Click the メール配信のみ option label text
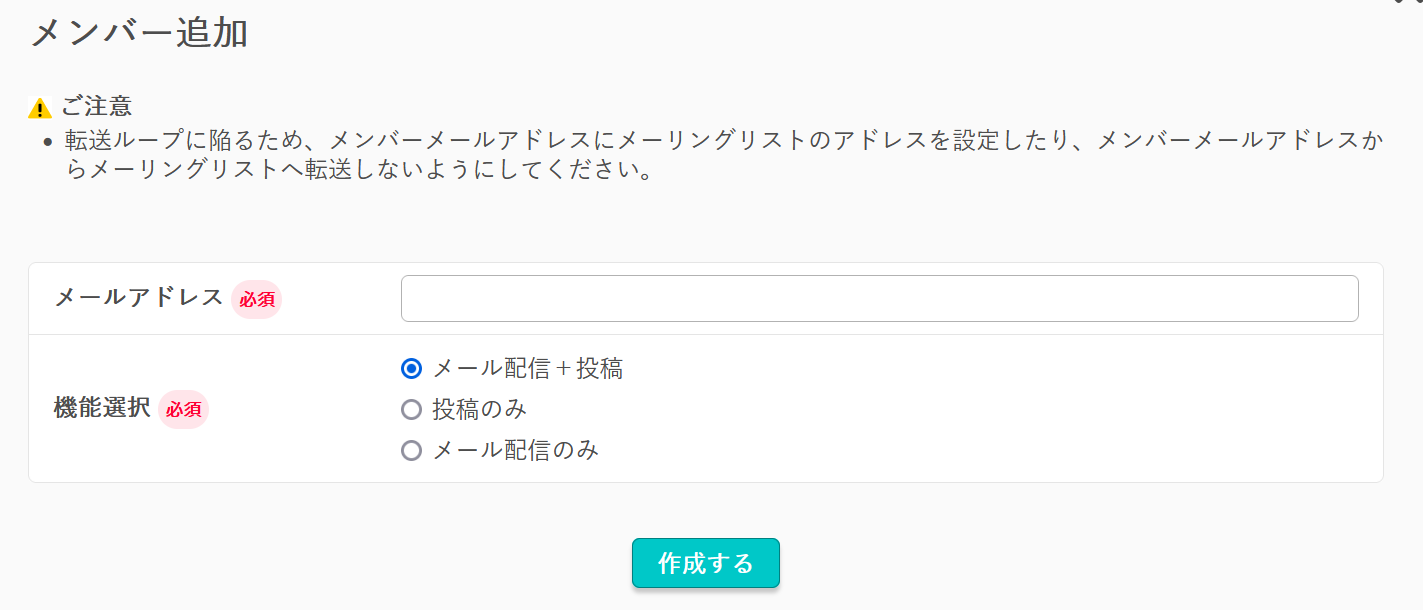 point(515,451)
